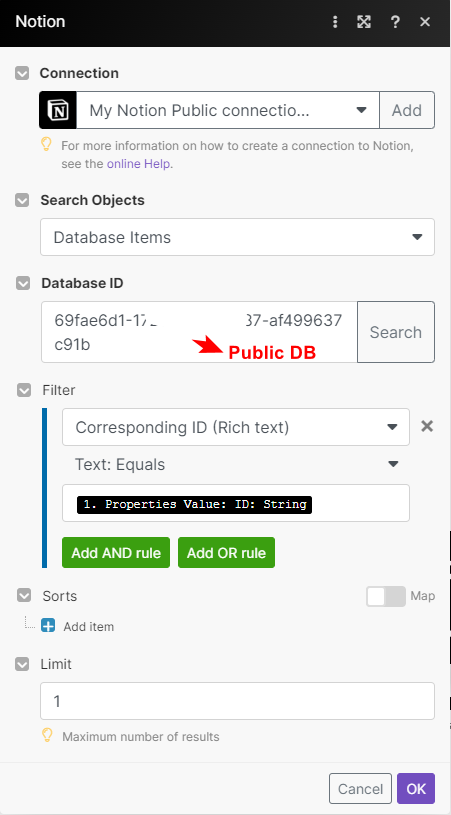Collapse the Database ID section chevron

point(23,283)
